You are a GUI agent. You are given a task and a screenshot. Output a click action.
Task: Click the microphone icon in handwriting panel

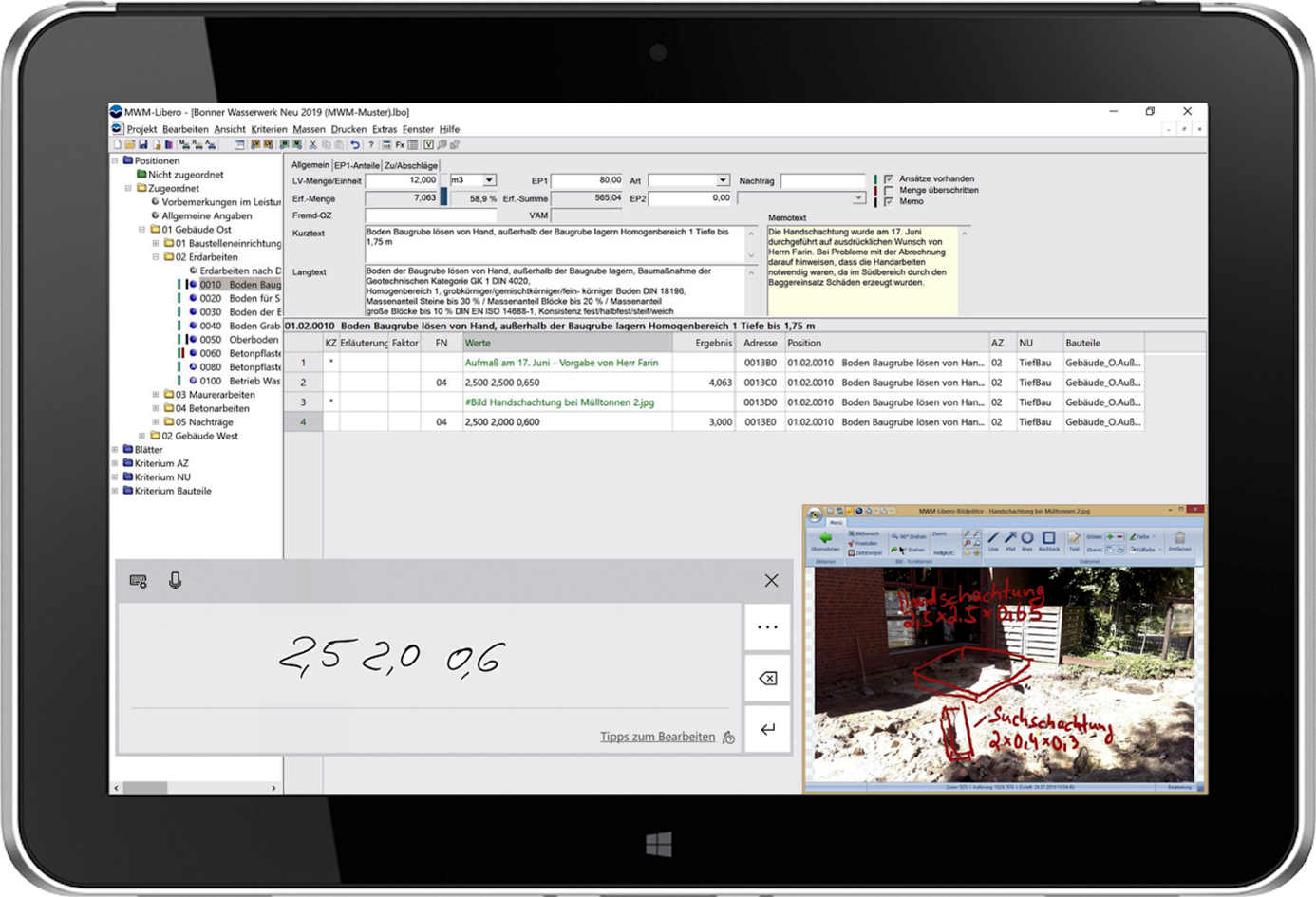pos(175,581)
